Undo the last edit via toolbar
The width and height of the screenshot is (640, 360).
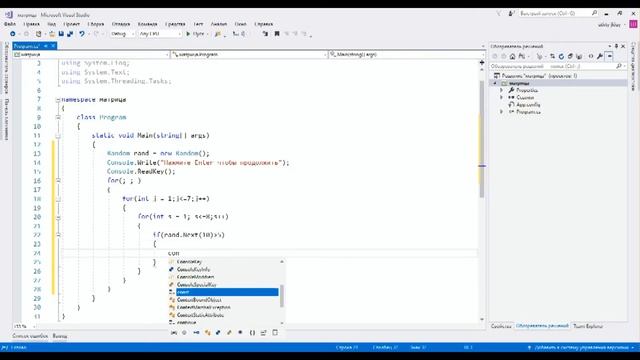tap(82, 34)
